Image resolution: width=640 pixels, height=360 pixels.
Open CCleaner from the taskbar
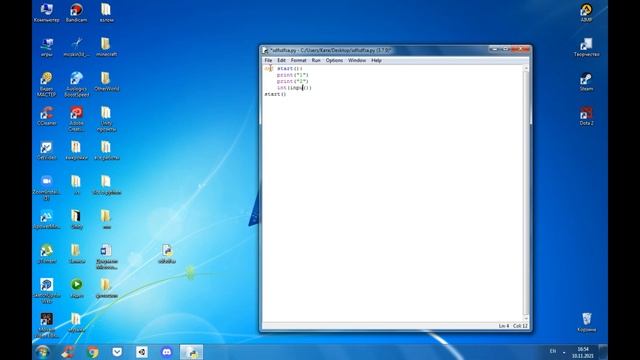tap(68, 352)
